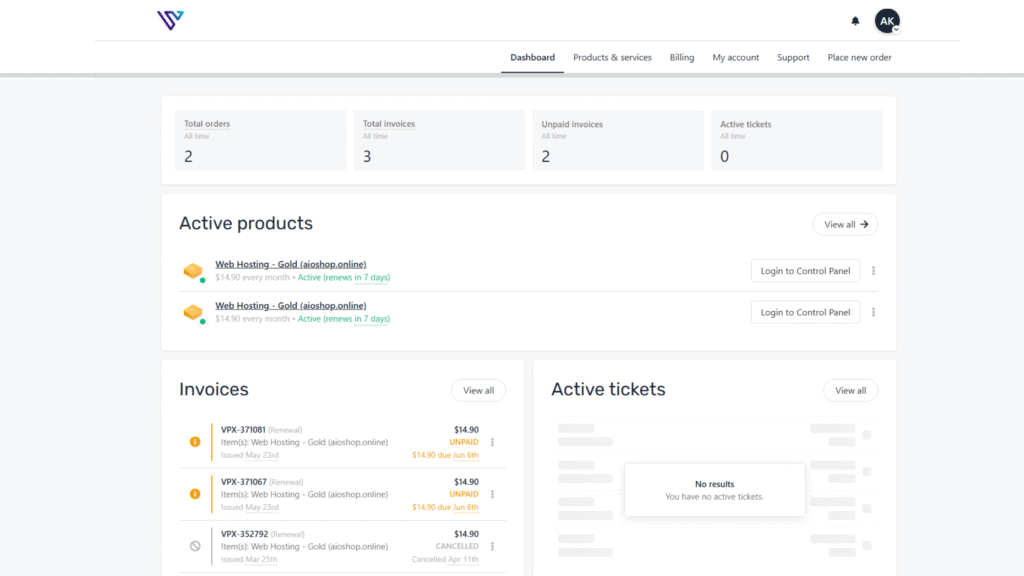
Task: Open the options menu for invoice VPX-371067
Action: [492, 494]
